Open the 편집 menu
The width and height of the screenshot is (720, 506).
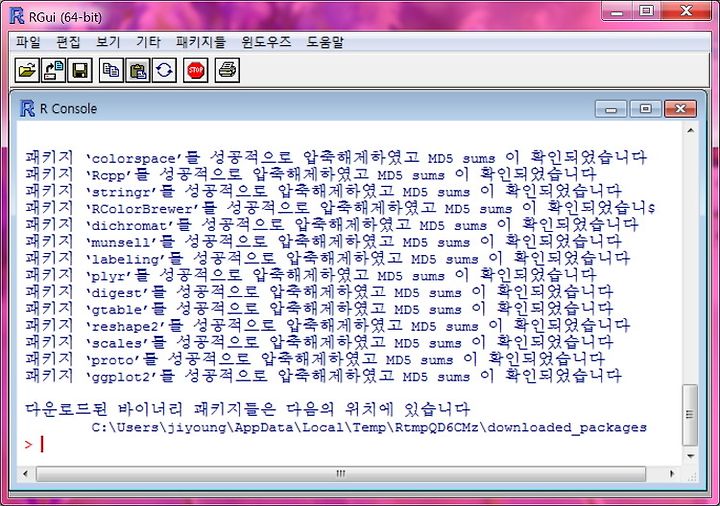(x=68, y=42)
